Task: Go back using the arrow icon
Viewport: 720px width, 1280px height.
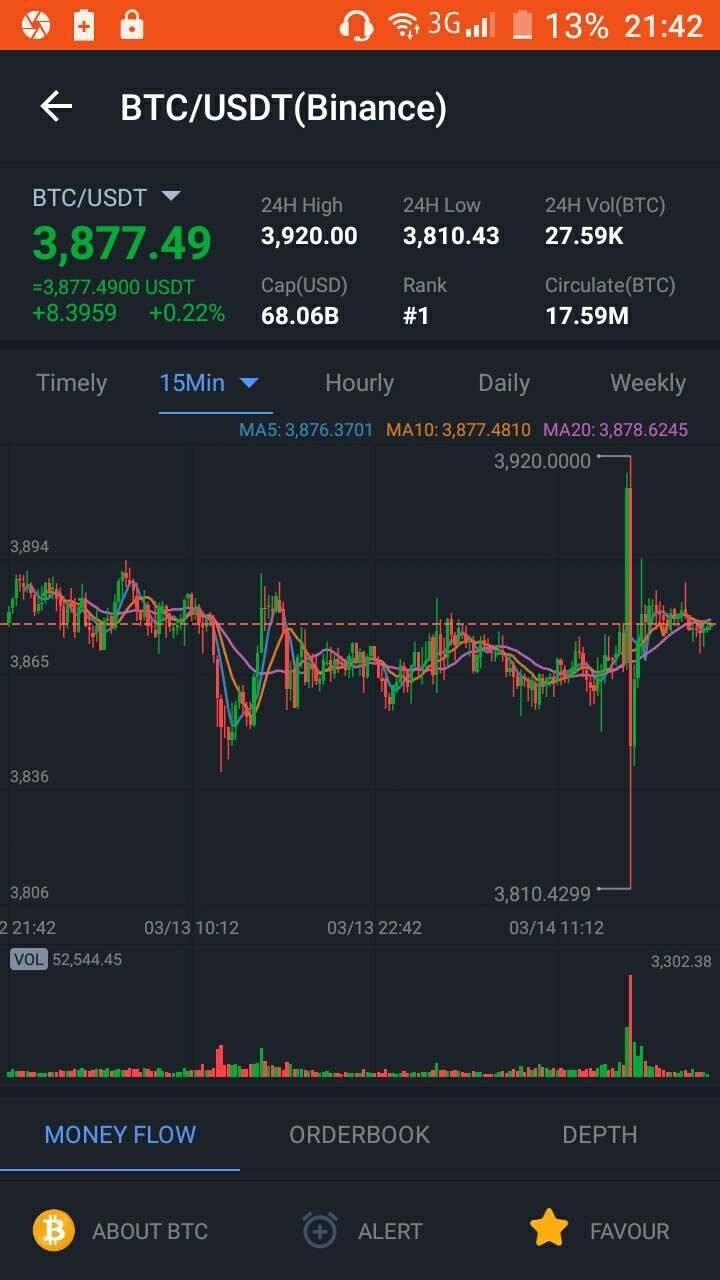Action: [56, 107]
